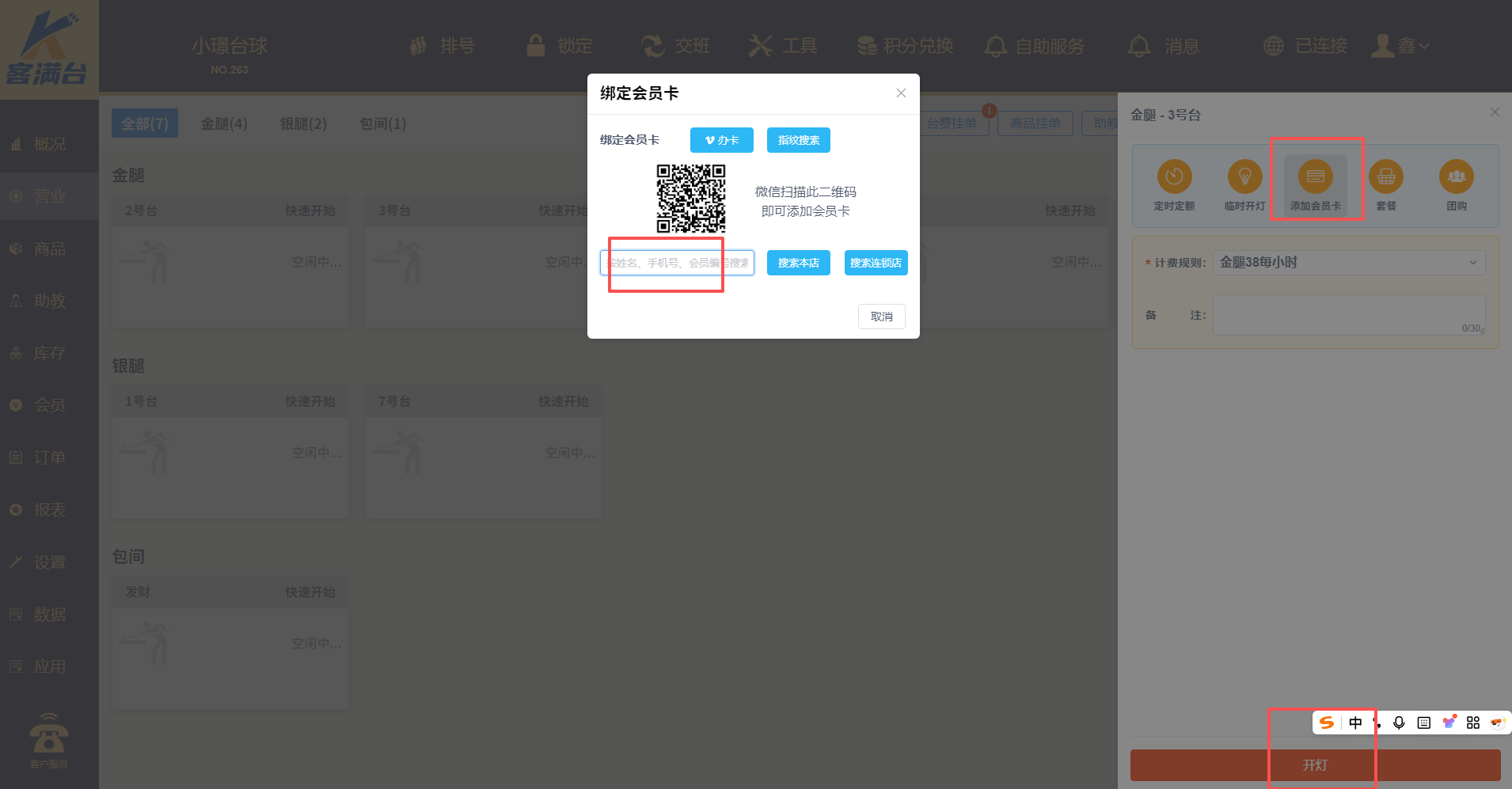Click the 搜索本店 button
The height and width of the screenshot is (789, 1512).
798,263
